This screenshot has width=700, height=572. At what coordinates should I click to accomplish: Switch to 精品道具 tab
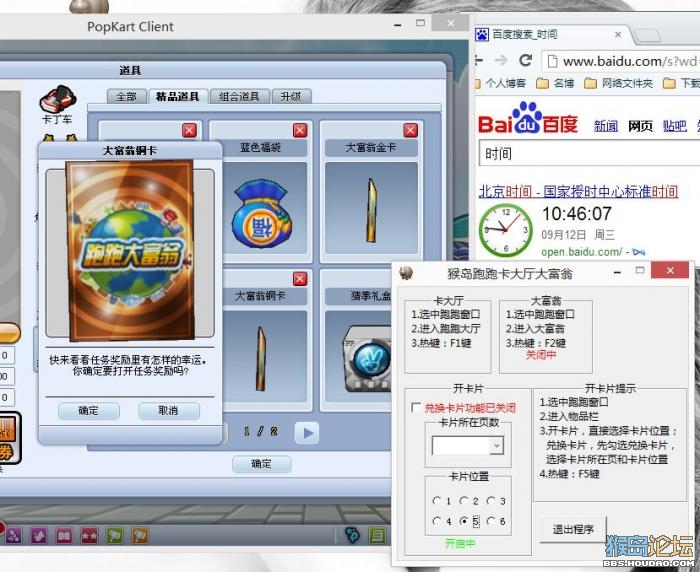pos(178,96)
